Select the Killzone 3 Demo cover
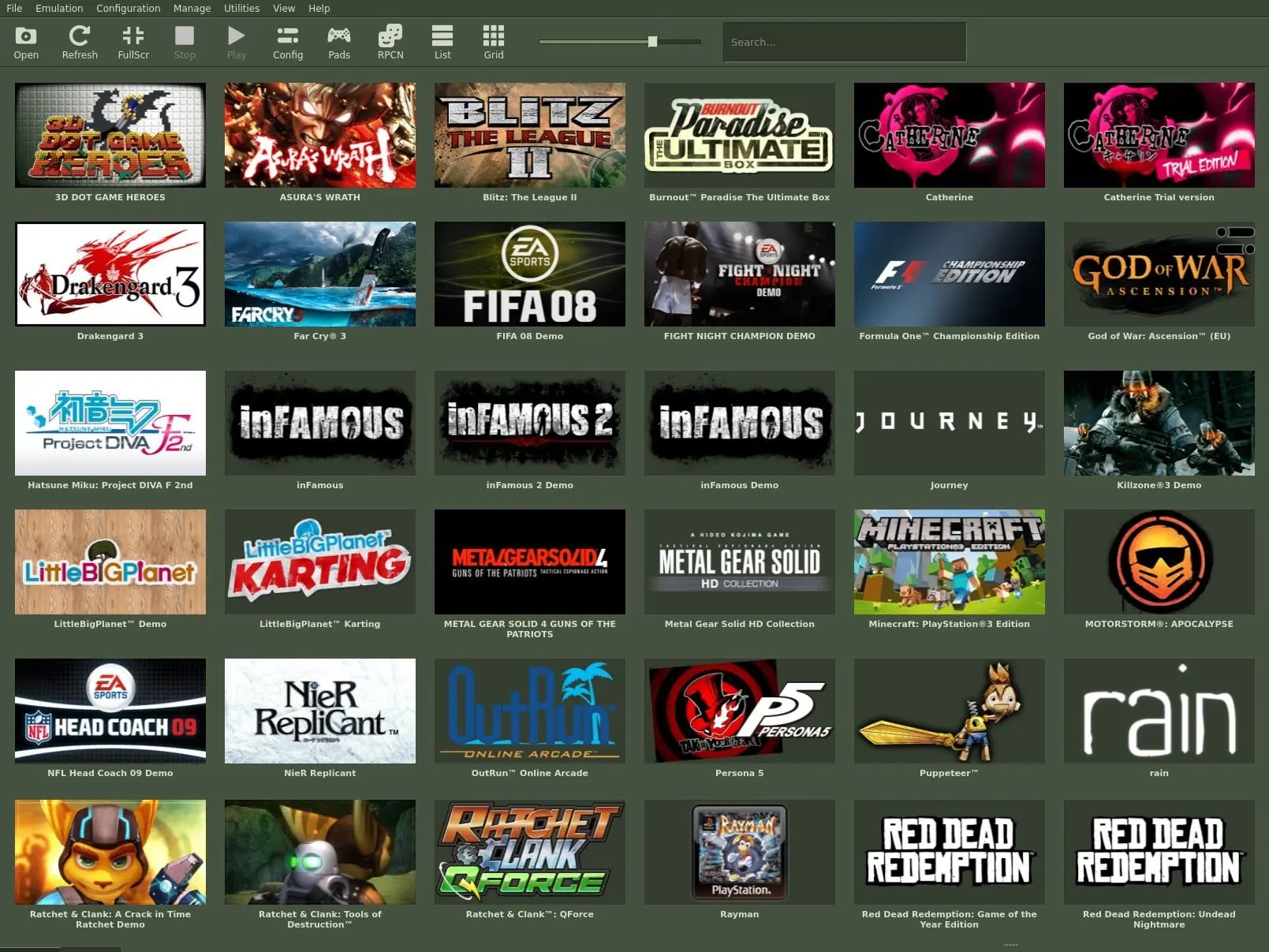 pos(1159,423)
